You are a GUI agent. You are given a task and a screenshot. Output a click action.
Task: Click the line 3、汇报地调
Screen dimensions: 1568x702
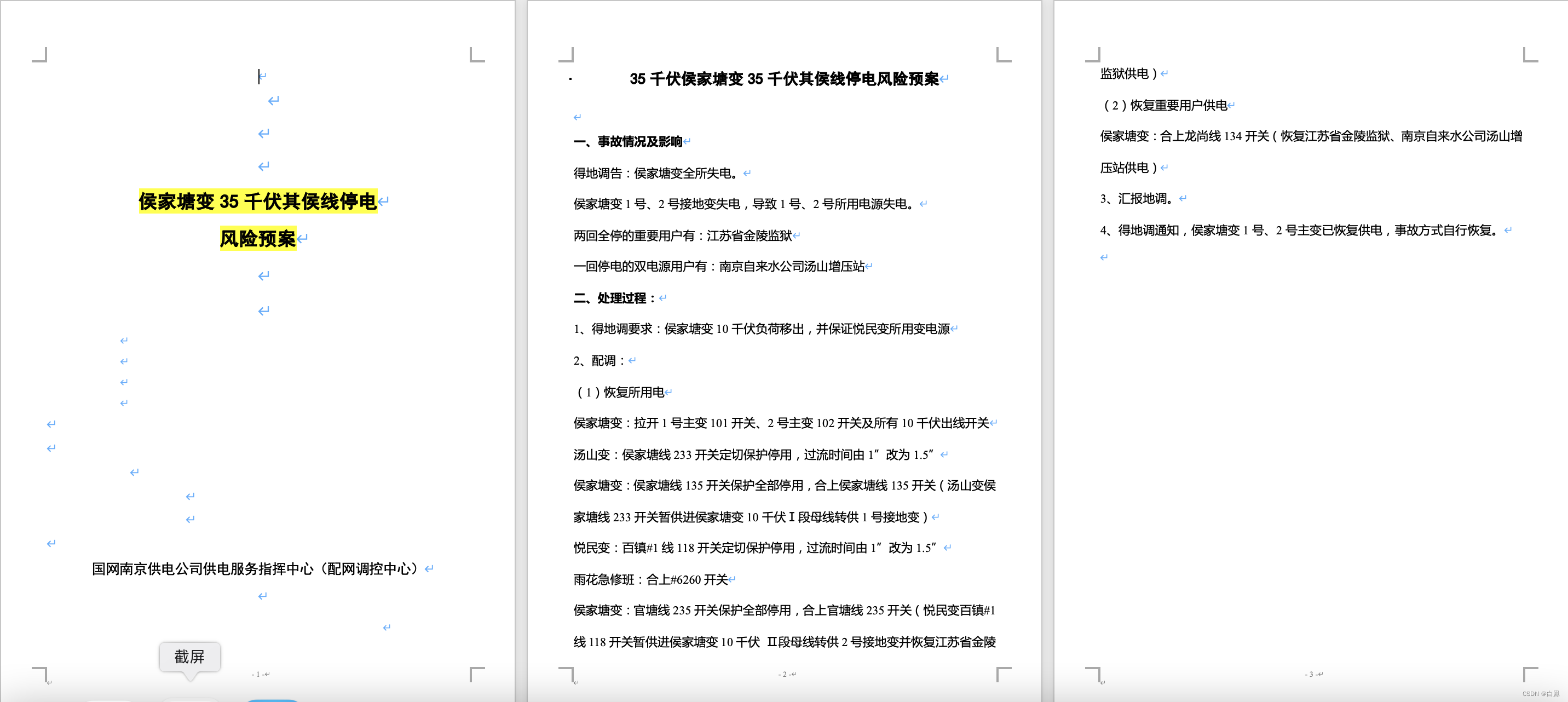click(1136, 198)
